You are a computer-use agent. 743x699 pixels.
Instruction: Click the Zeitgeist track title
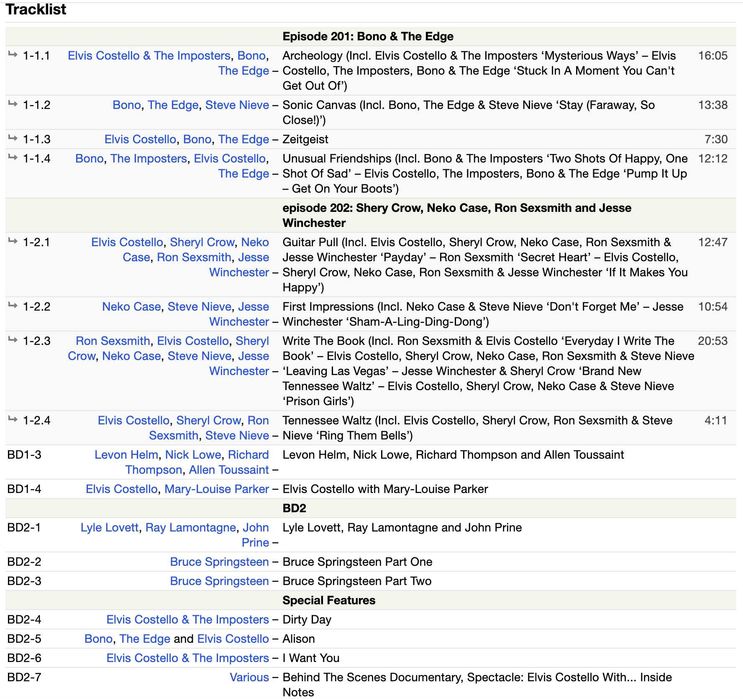click(305, 139)
